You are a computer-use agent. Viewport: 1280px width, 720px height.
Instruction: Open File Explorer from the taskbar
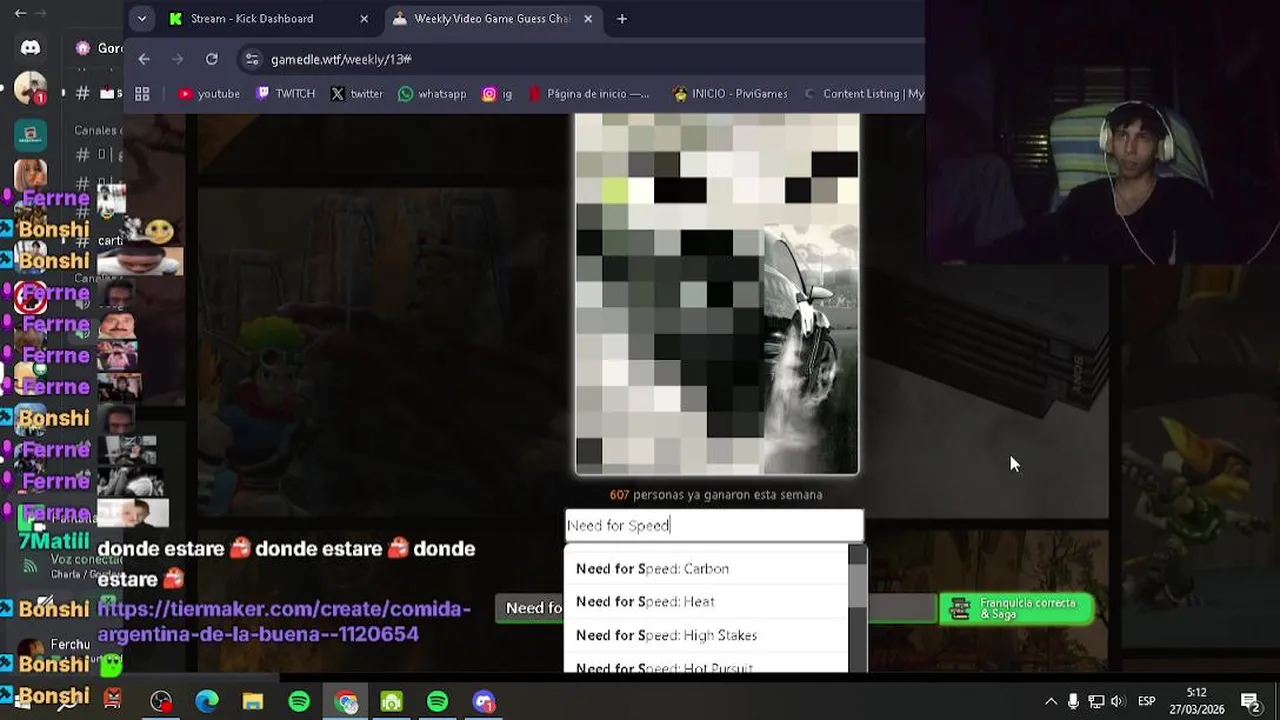click(253, 702)
